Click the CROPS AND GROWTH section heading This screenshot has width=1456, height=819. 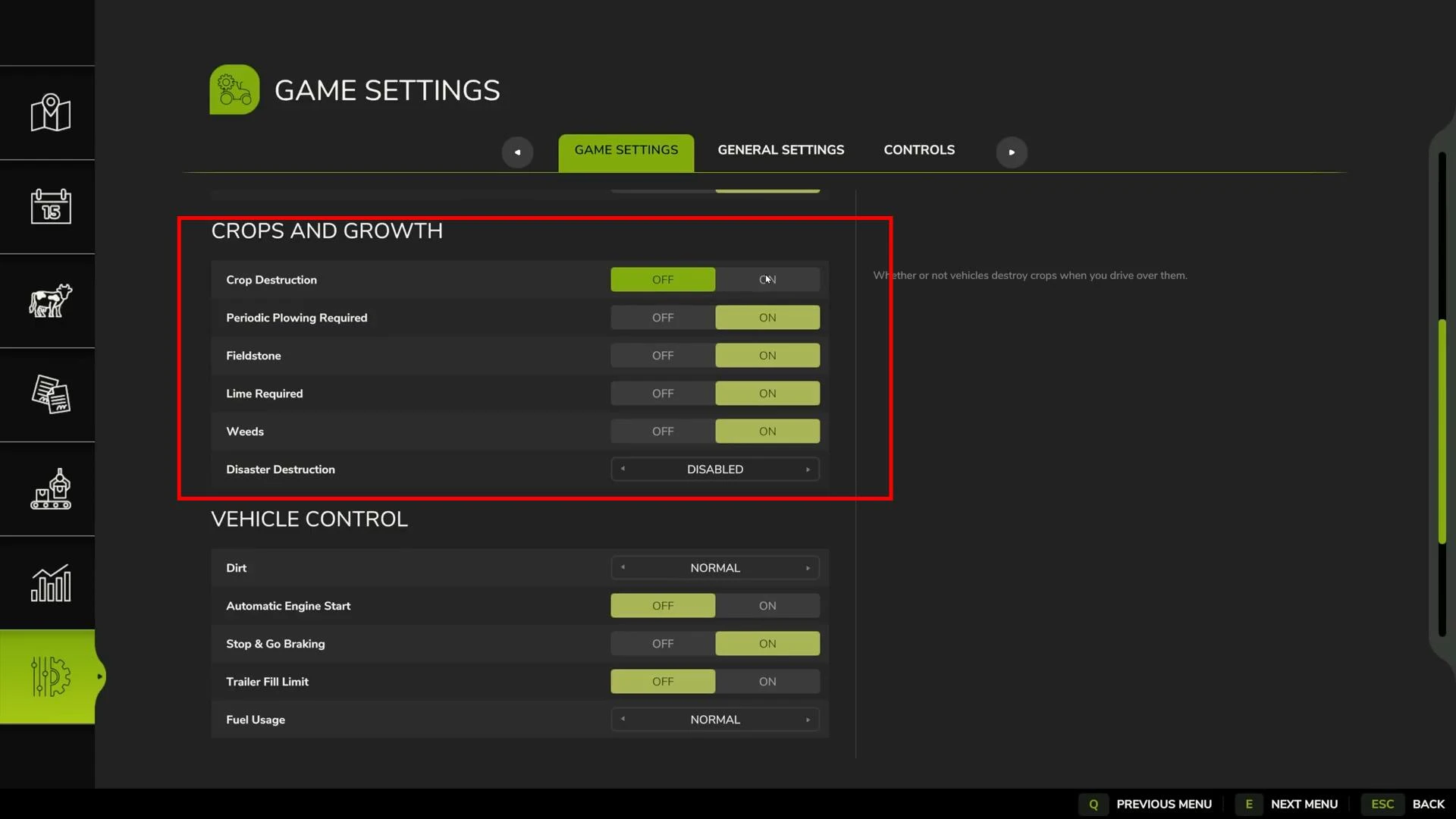[x=327, y=231]
